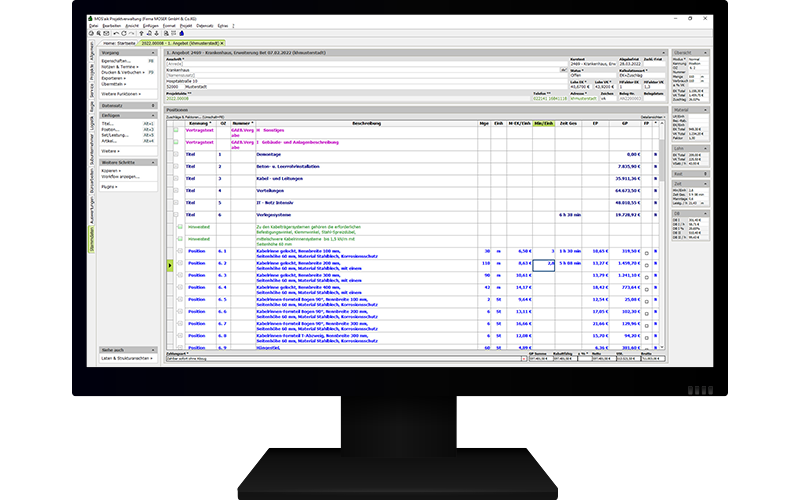Click the Status field showing Offen
Viewport: 800px width, 500px height.
[593, 75]
